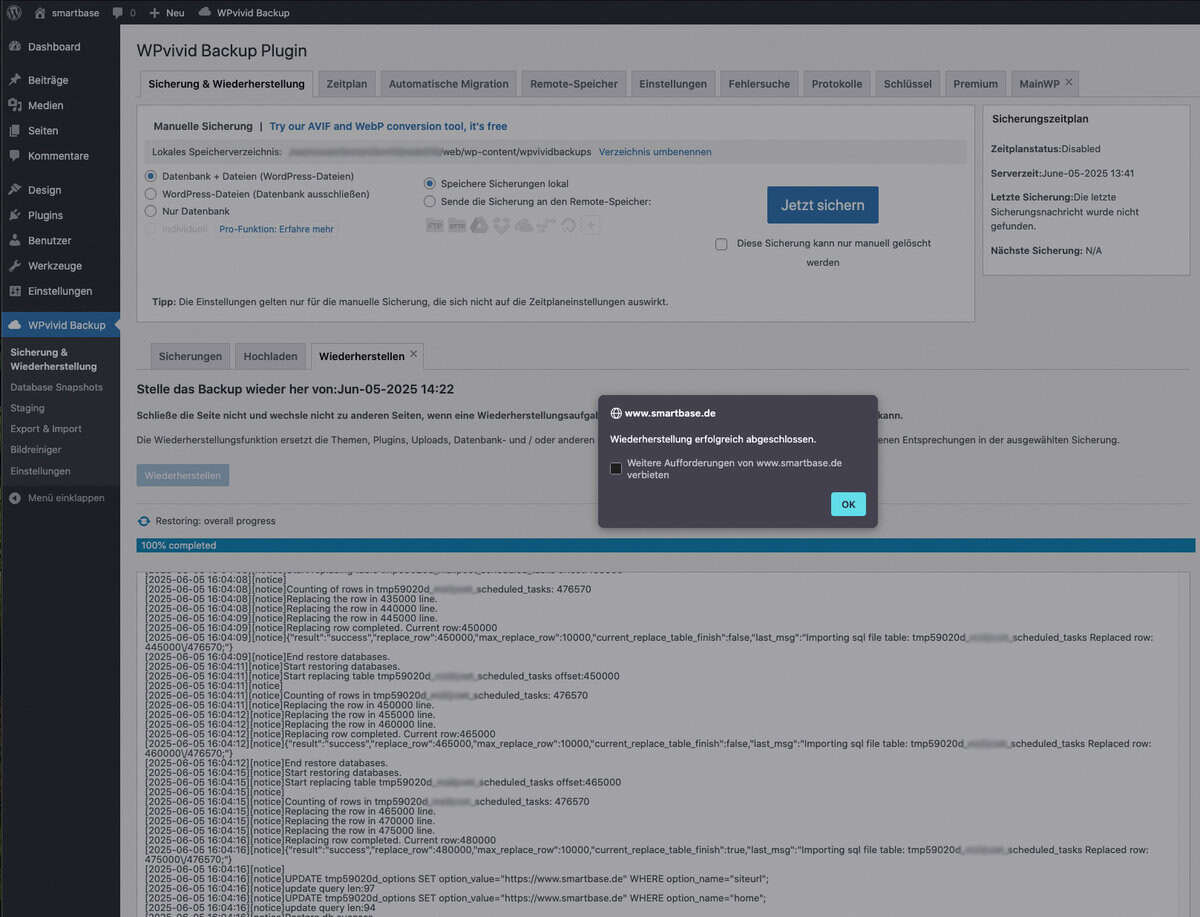Screen dimensions: 1200x917
Task: Close the Wiederherstellen tab with its X
Action: coord(413,354)
